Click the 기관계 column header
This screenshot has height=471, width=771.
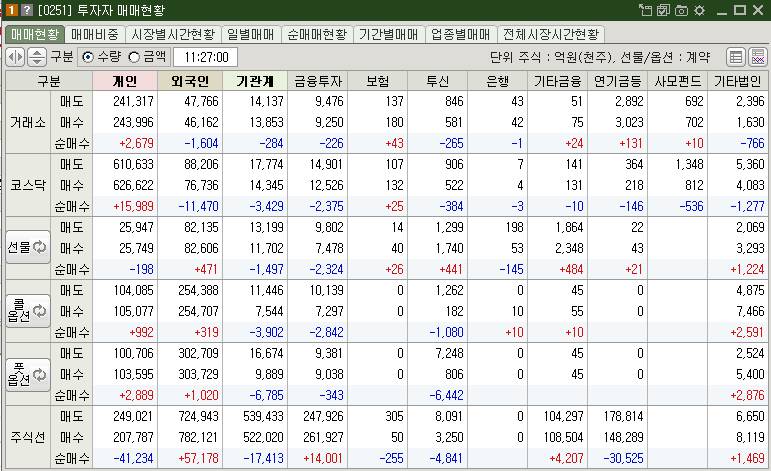(255, 81)
